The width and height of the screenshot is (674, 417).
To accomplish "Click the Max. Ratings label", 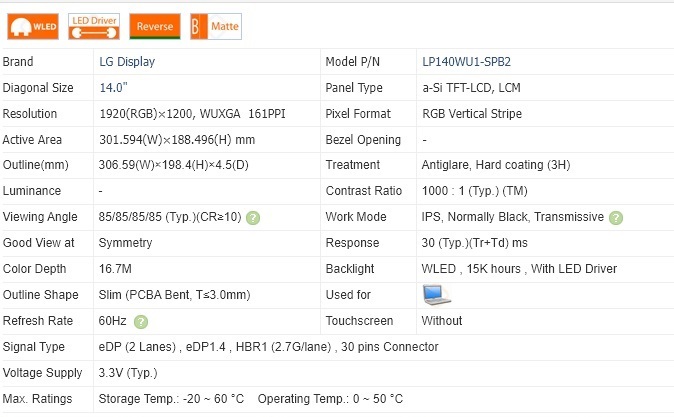I will [37, 399].
